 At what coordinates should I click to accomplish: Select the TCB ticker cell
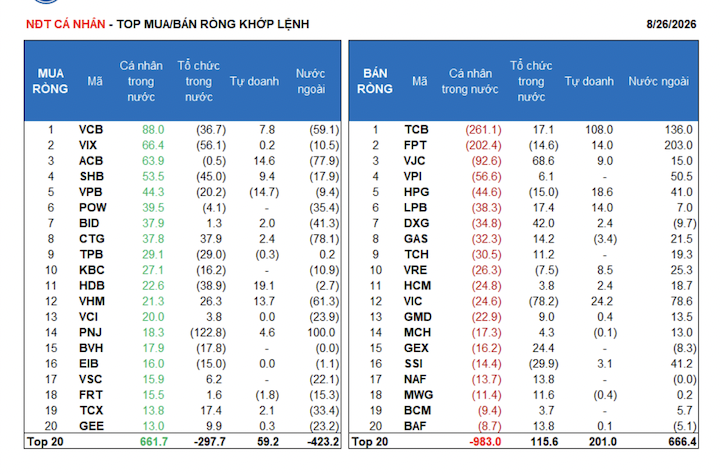(x=416, y=130)
